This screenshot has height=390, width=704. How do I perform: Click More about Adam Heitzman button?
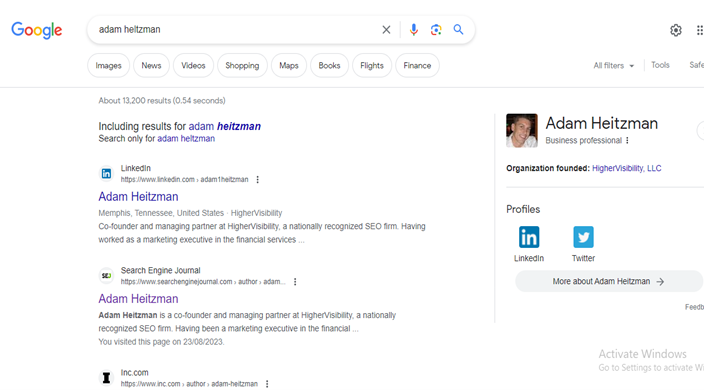pos(609,281)
